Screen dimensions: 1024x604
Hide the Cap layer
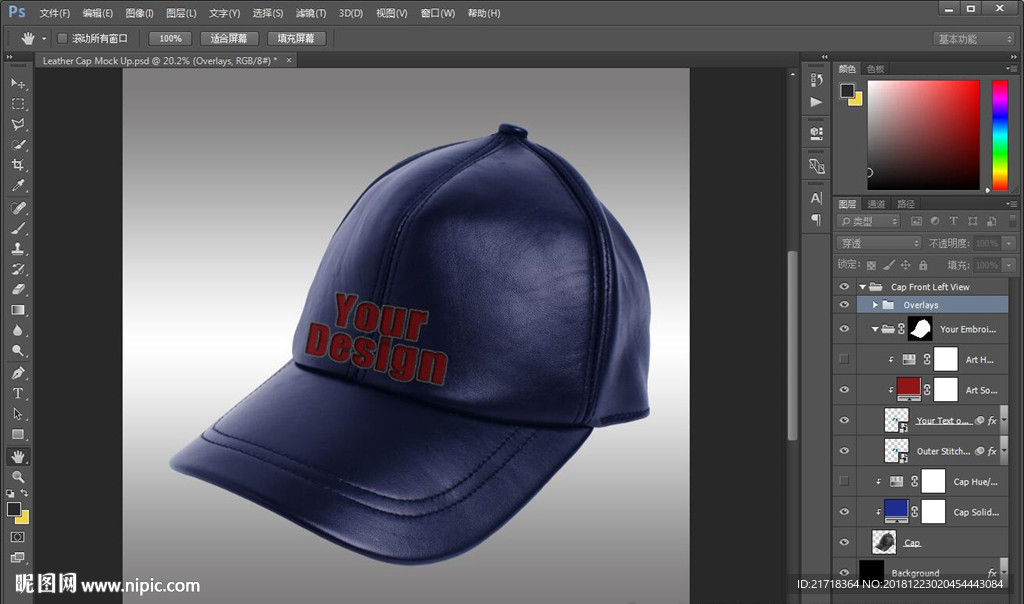[844, 542]
